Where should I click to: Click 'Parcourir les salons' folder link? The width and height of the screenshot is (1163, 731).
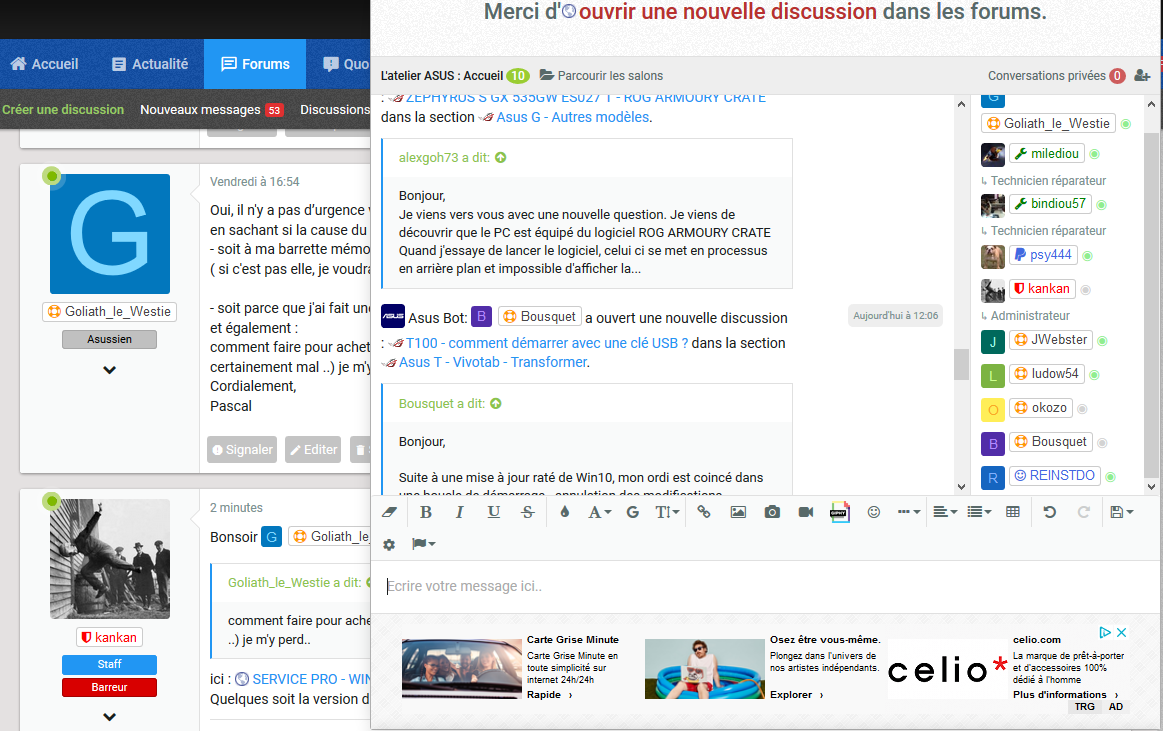tap(602, 76)
